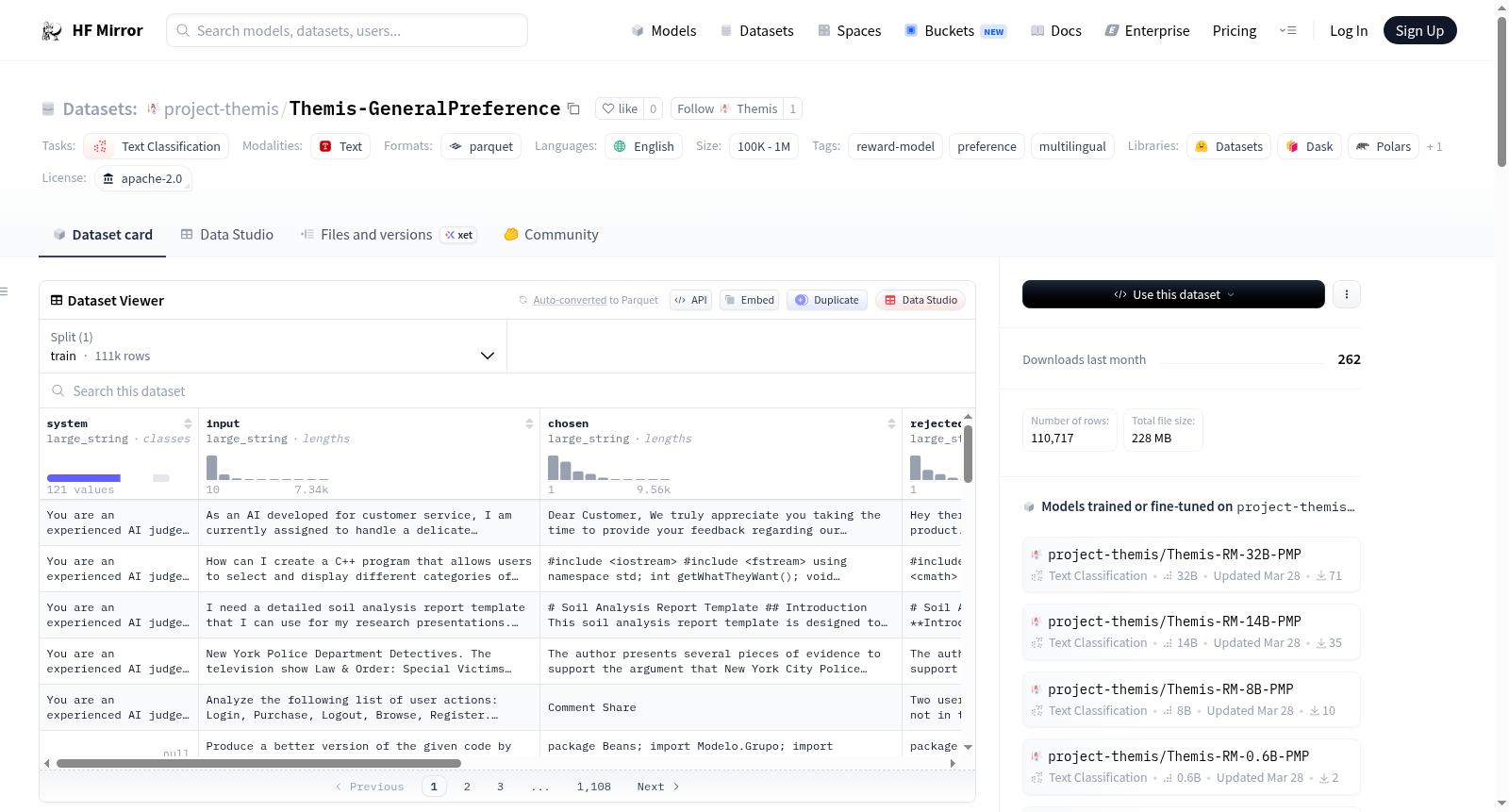Select the Text modality tag

click(340, 146)
